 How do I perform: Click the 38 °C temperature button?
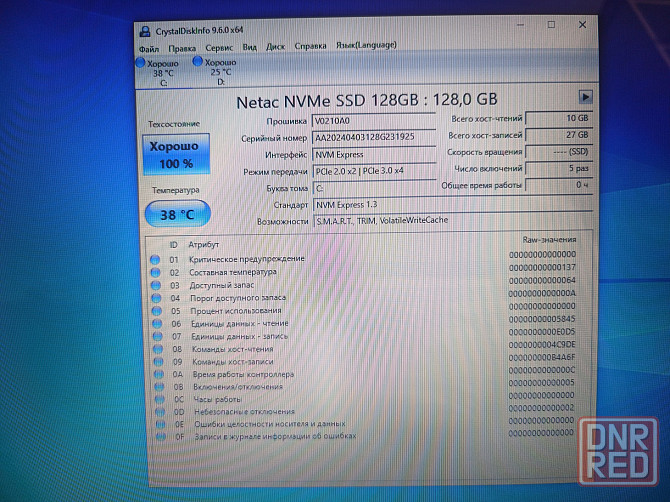178,214
